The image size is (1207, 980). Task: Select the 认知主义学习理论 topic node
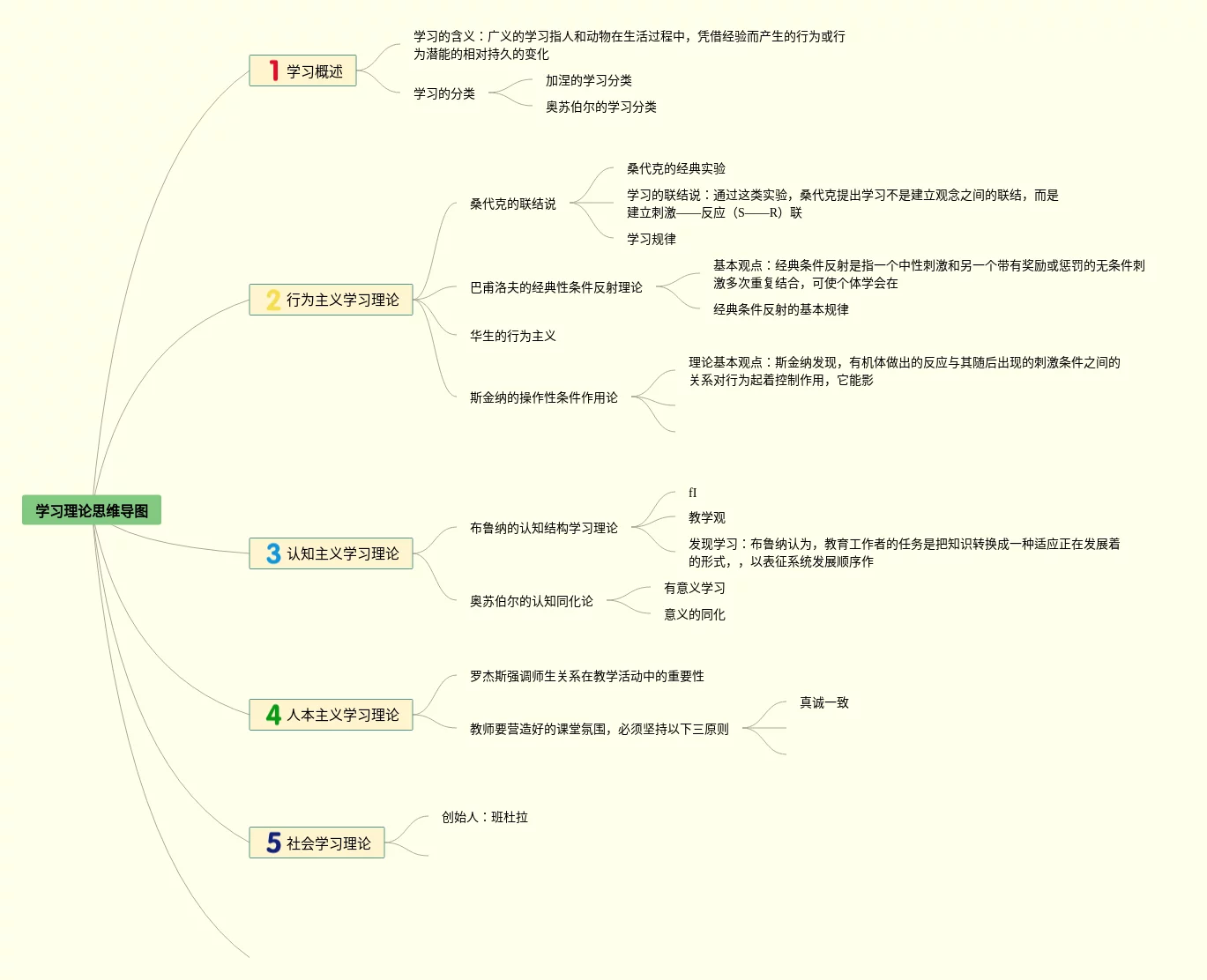pyautogui.click(x=331, y=553)
